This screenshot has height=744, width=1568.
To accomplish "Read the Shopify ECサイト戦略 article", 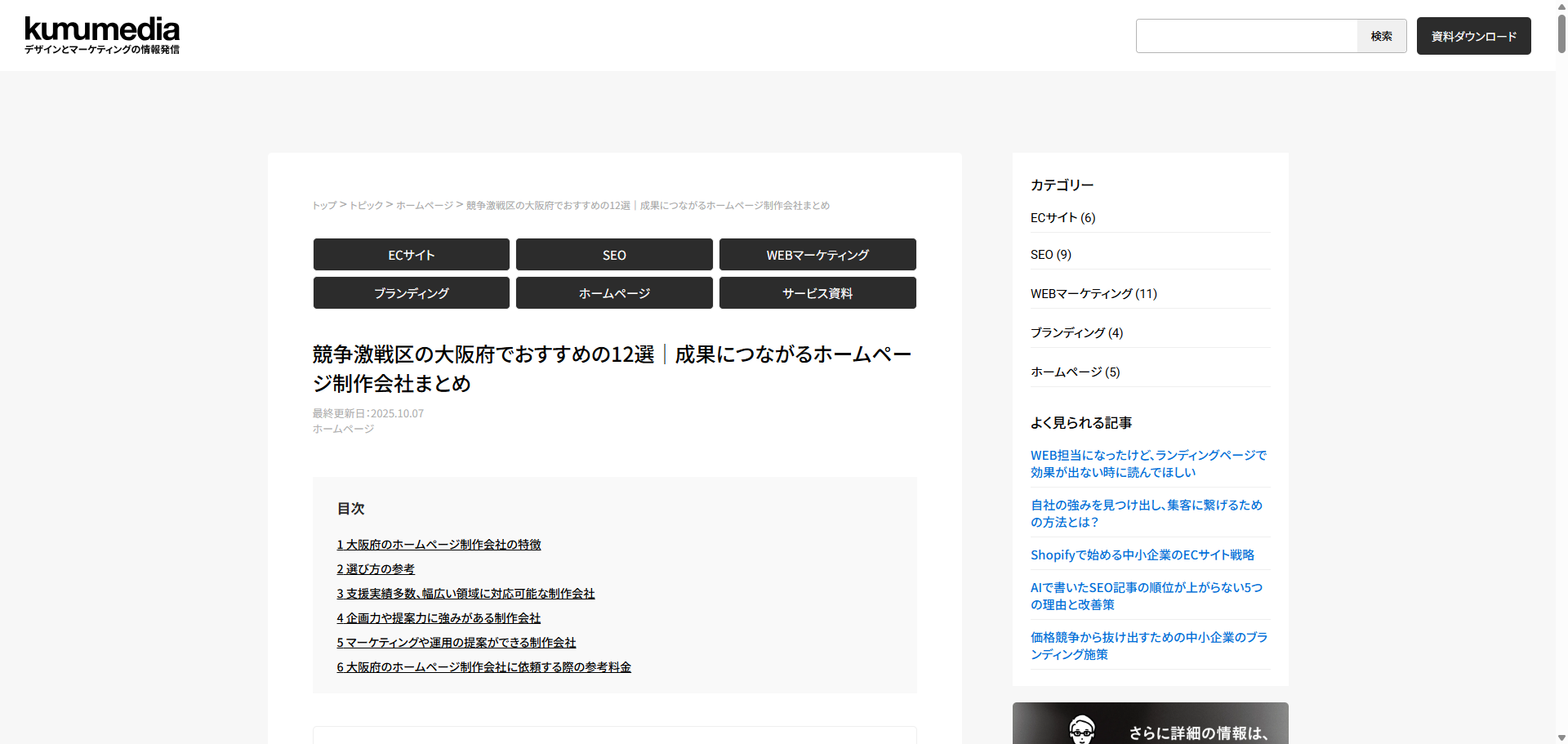I will [x=1142, y=555].
